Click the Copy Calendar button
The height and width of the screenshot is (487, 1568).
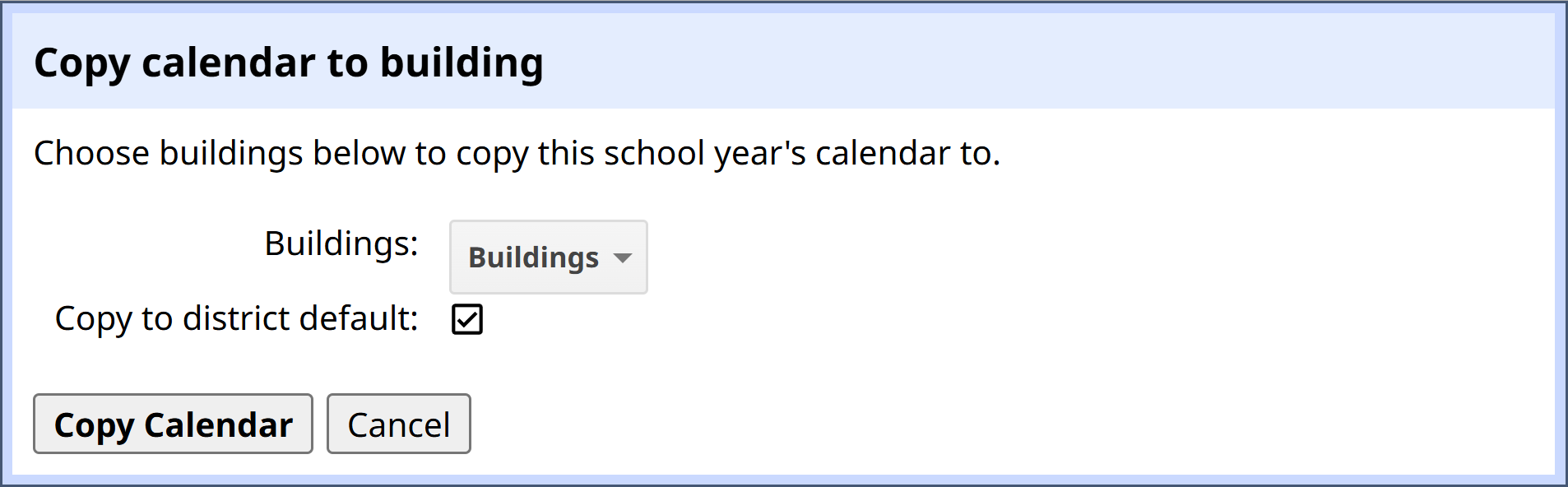point(173,424)
